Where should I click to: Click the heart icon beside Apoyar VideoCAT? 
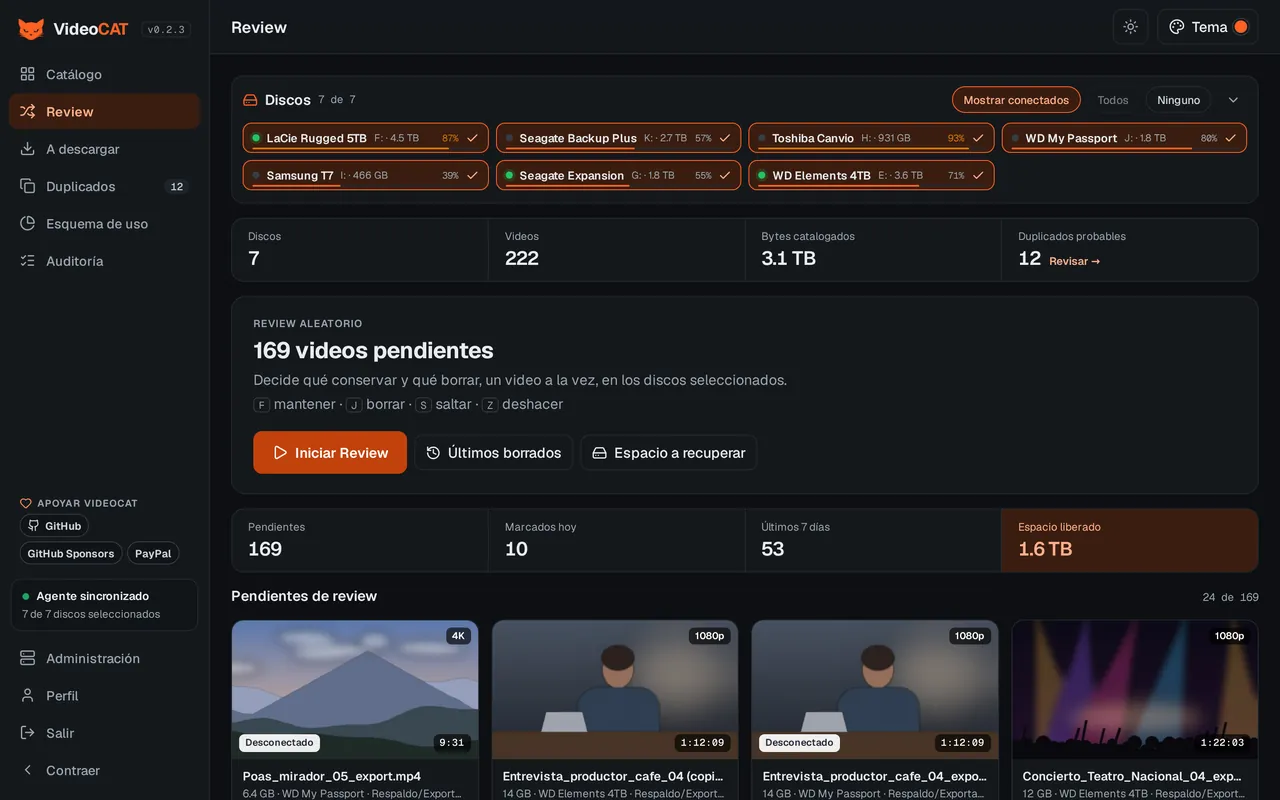[26, 504]
